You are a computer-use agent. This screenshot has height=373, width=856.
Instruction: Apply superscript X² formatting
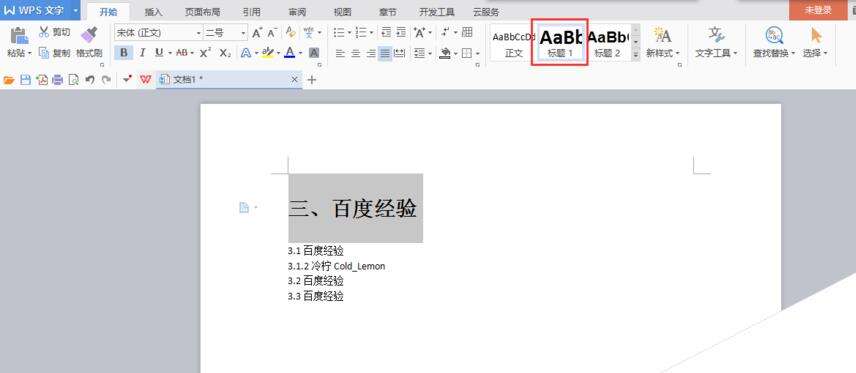205,53
